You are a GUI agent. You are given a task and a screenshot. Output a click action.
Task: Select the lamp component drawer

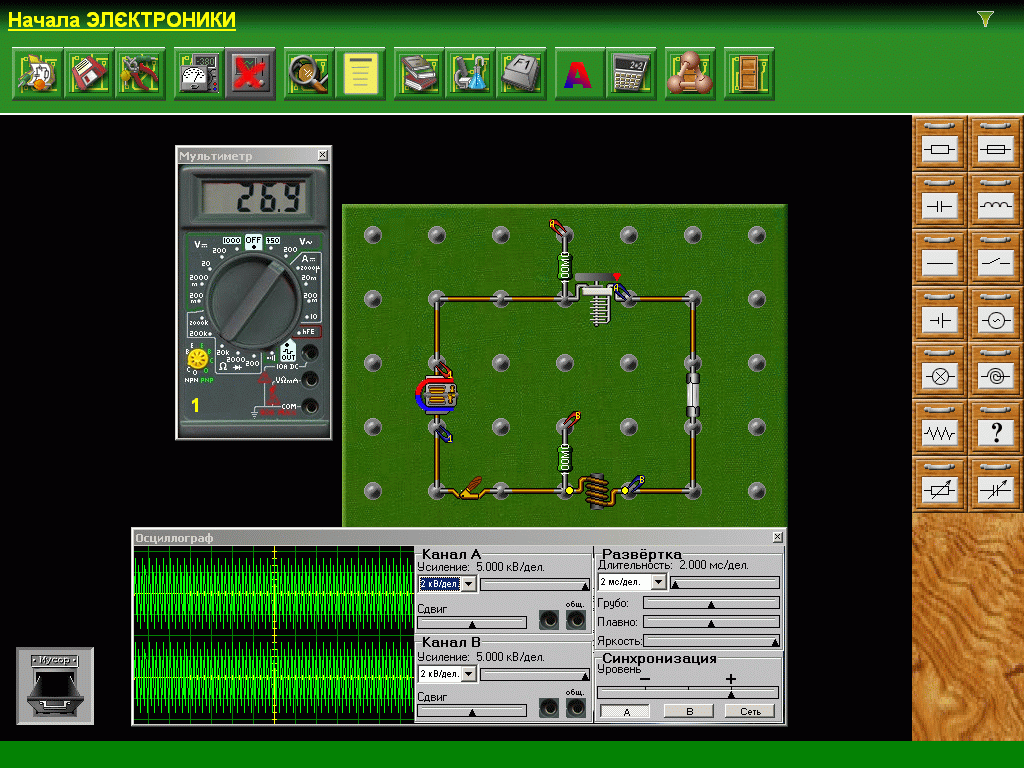point(940,377)
